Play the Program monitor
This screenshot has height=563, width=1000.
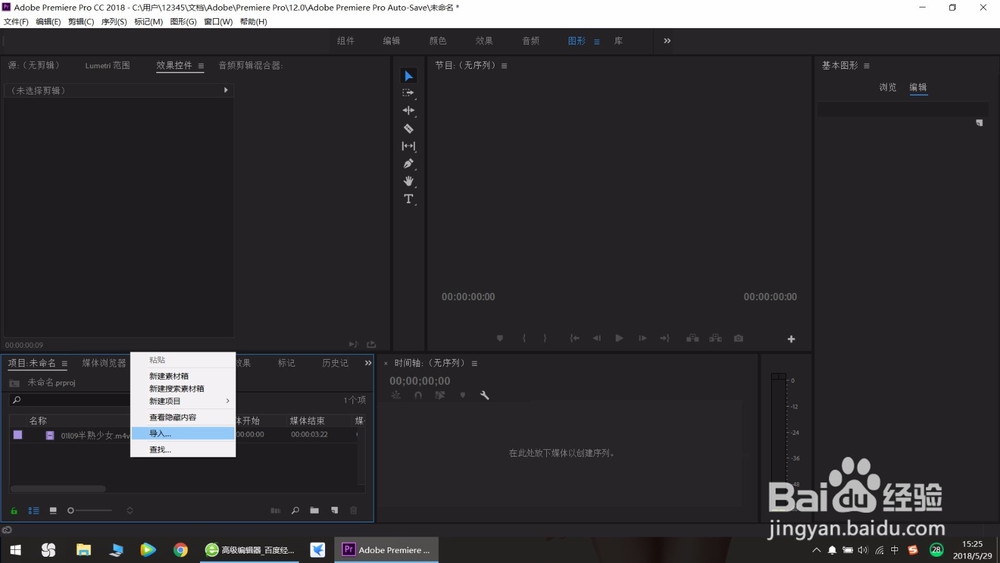pyautogui.click(x=619, y=339)
